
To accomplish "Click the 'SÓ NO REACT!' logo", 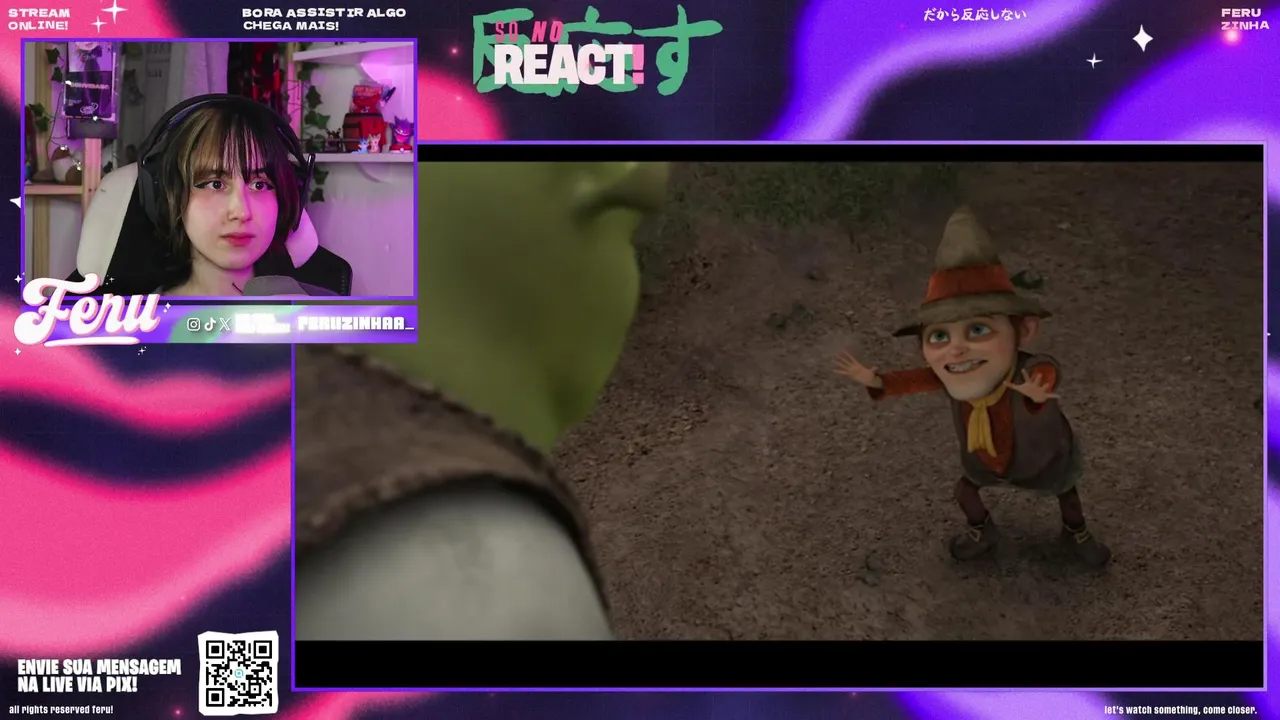I will coord(596,51).
